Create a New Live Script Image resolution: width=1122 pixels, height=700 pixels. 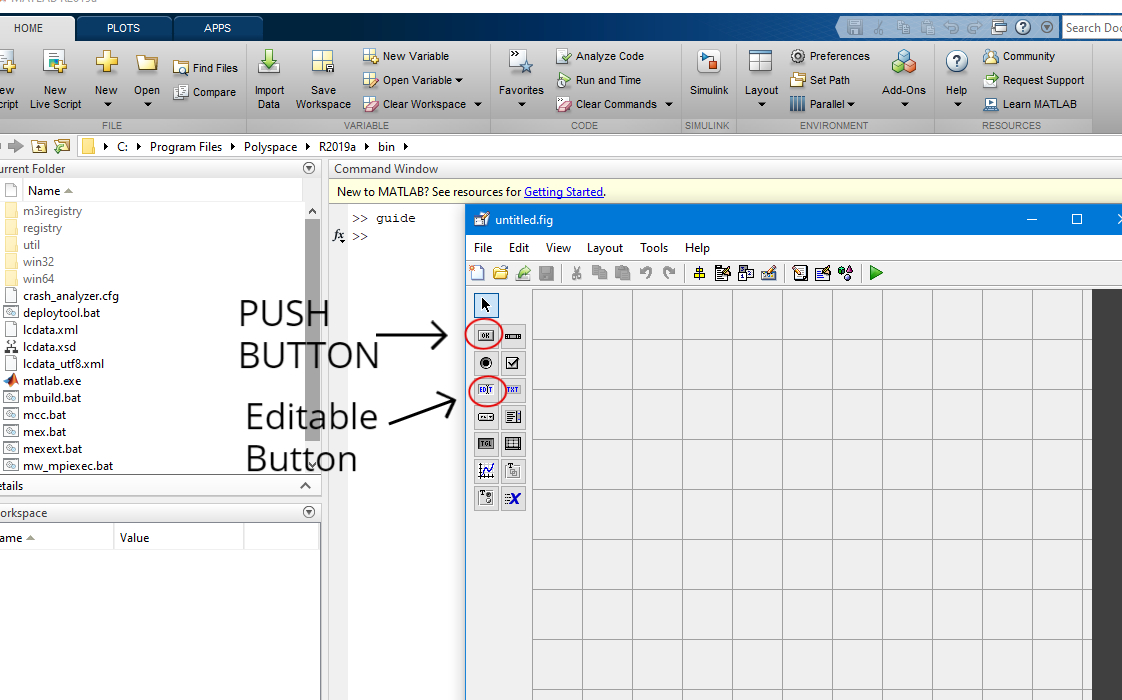coord(55,79)
